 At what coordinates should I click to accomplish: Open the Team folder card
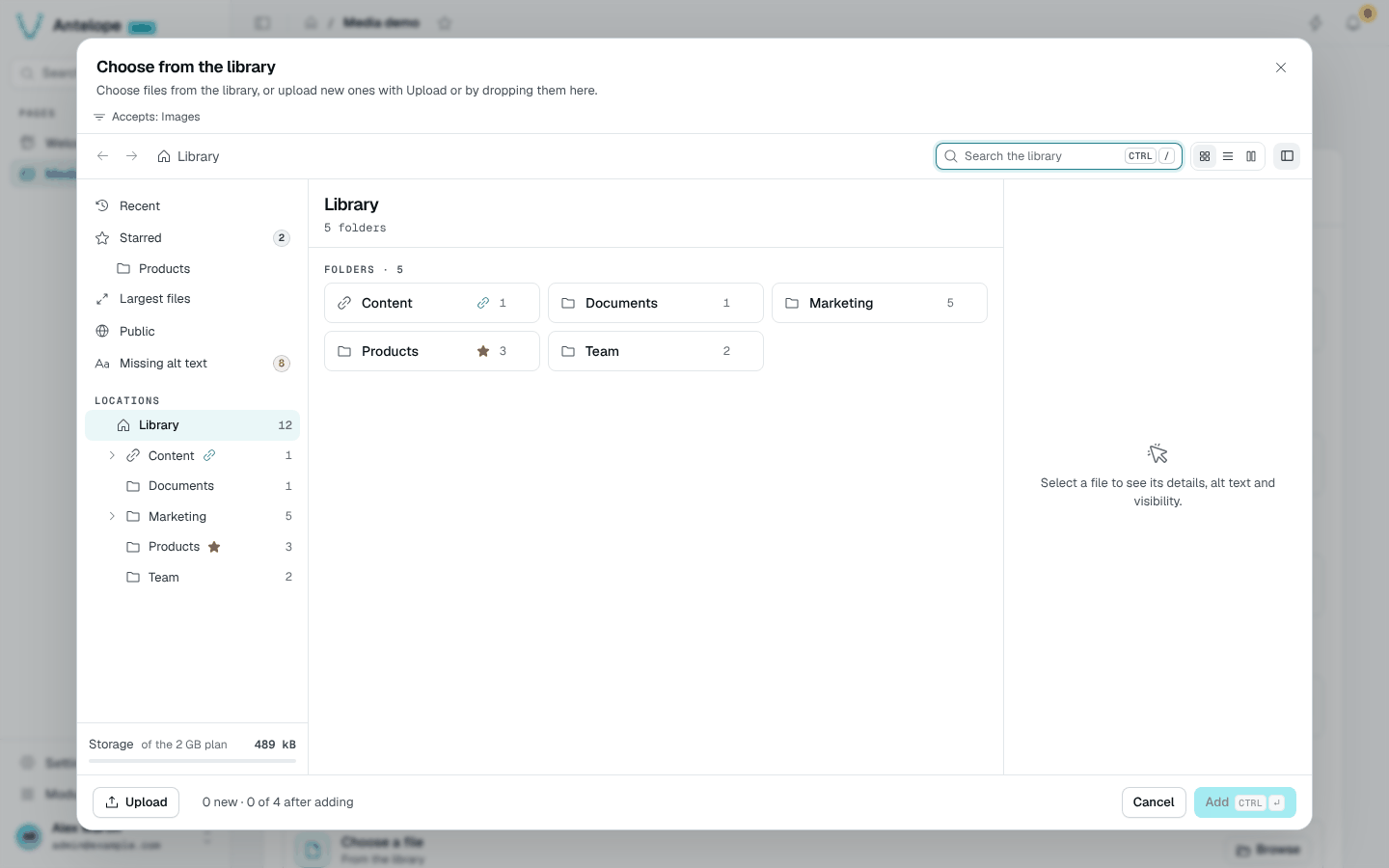(656, 351)
